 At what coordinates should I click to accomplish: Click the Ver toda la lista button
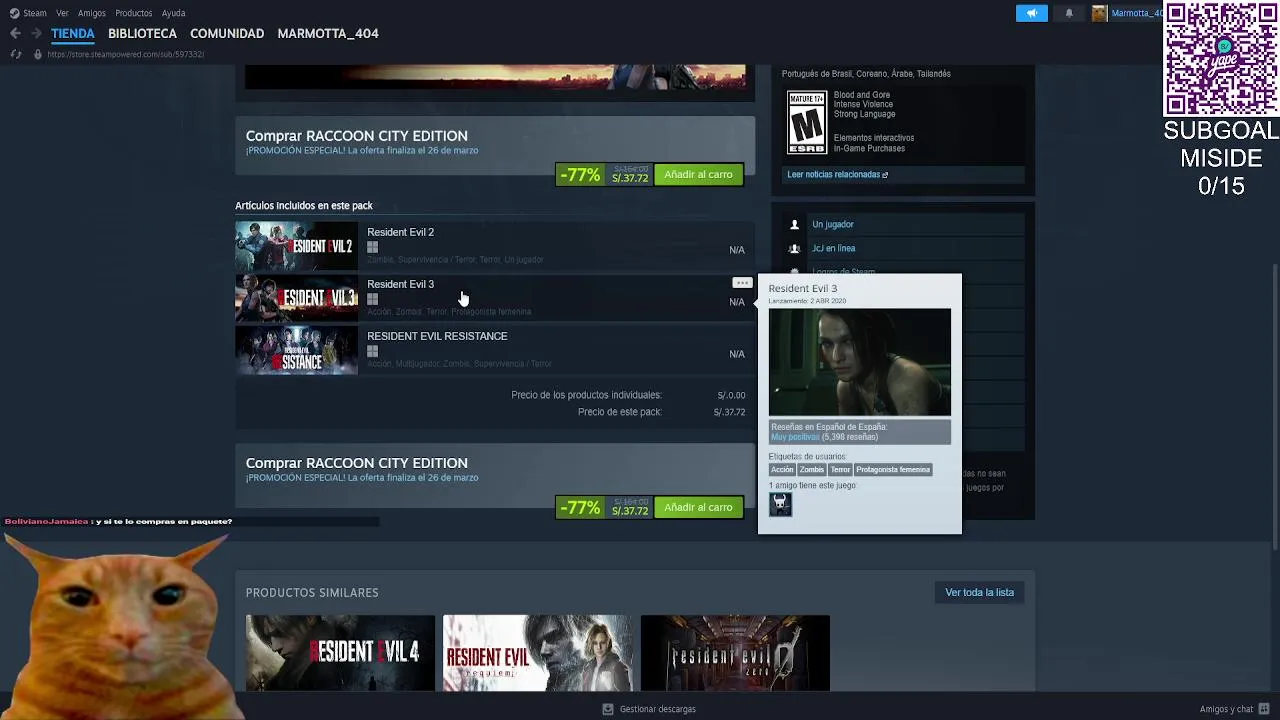[979, 592]
